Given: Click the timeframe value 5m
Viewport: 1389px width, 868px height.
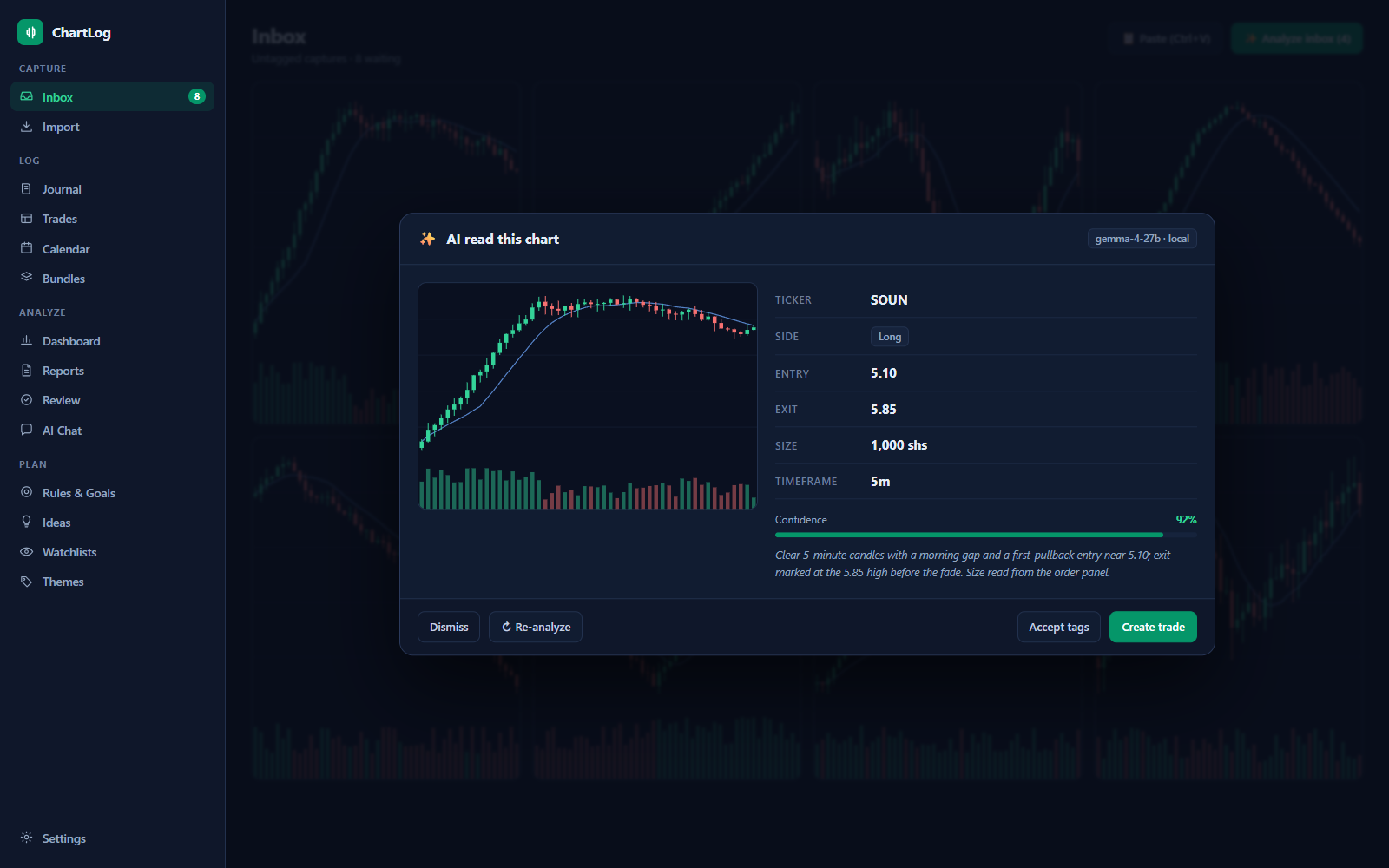Looking at the screenshot, I should coord(880,482).
